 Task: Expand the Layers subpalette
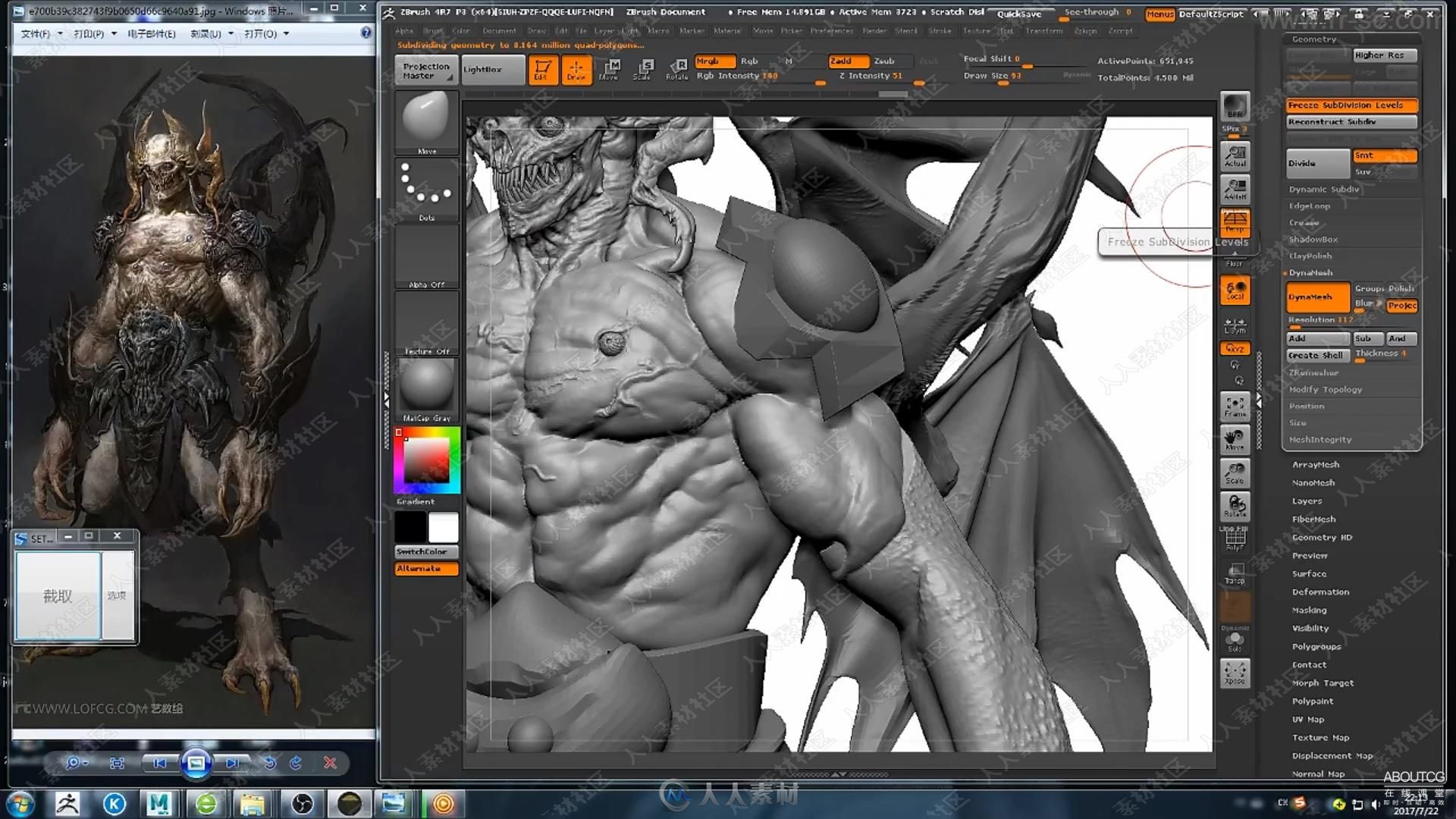point(1307,501)
